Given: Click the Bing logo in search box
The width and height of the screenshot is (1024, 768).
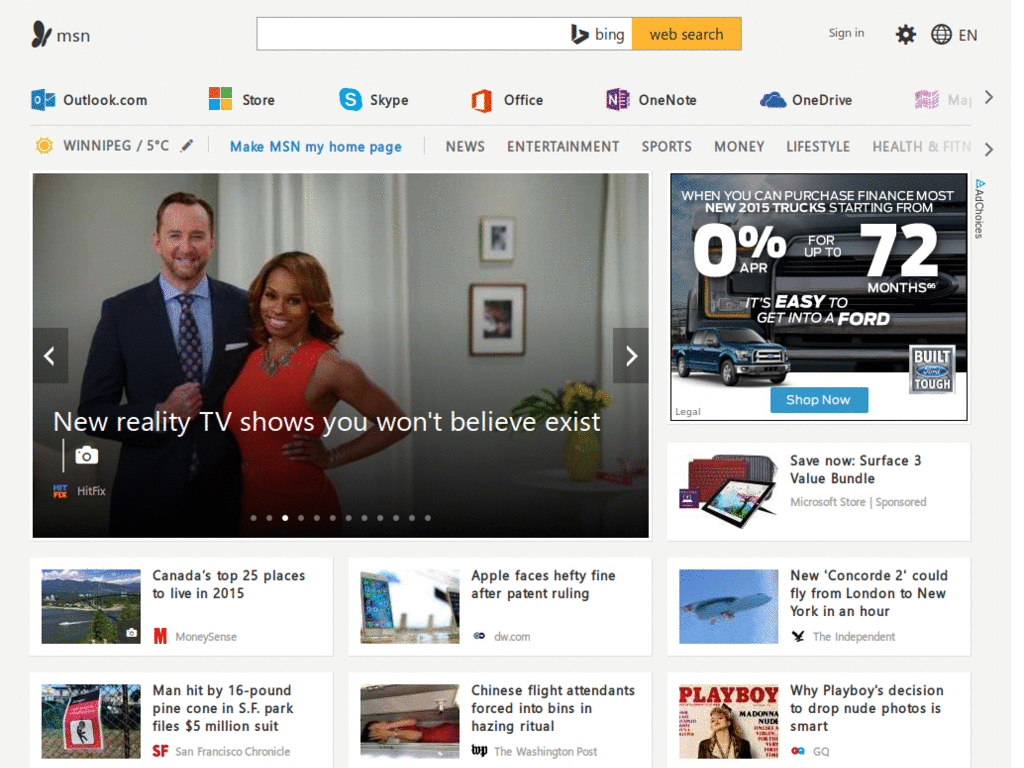Looking at the screenshot, I should [598, 34].
